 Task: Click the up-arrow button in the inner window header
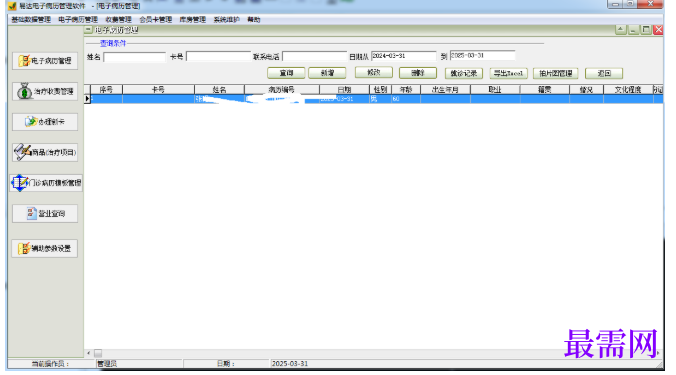[x=620, y=30]
